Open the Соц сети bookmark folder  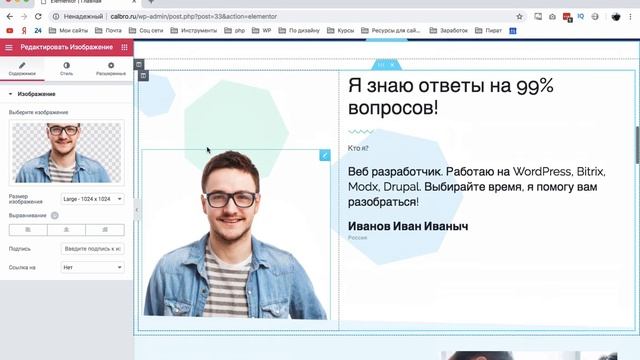click(146, 31)
